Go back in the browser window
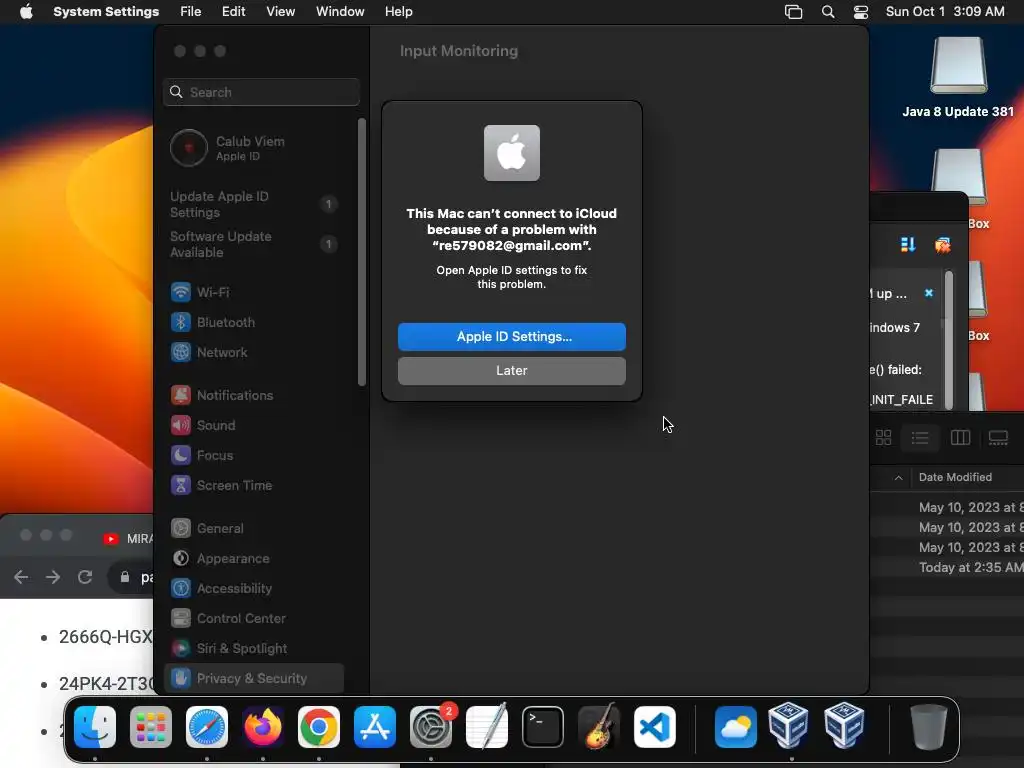 (21, 577)
